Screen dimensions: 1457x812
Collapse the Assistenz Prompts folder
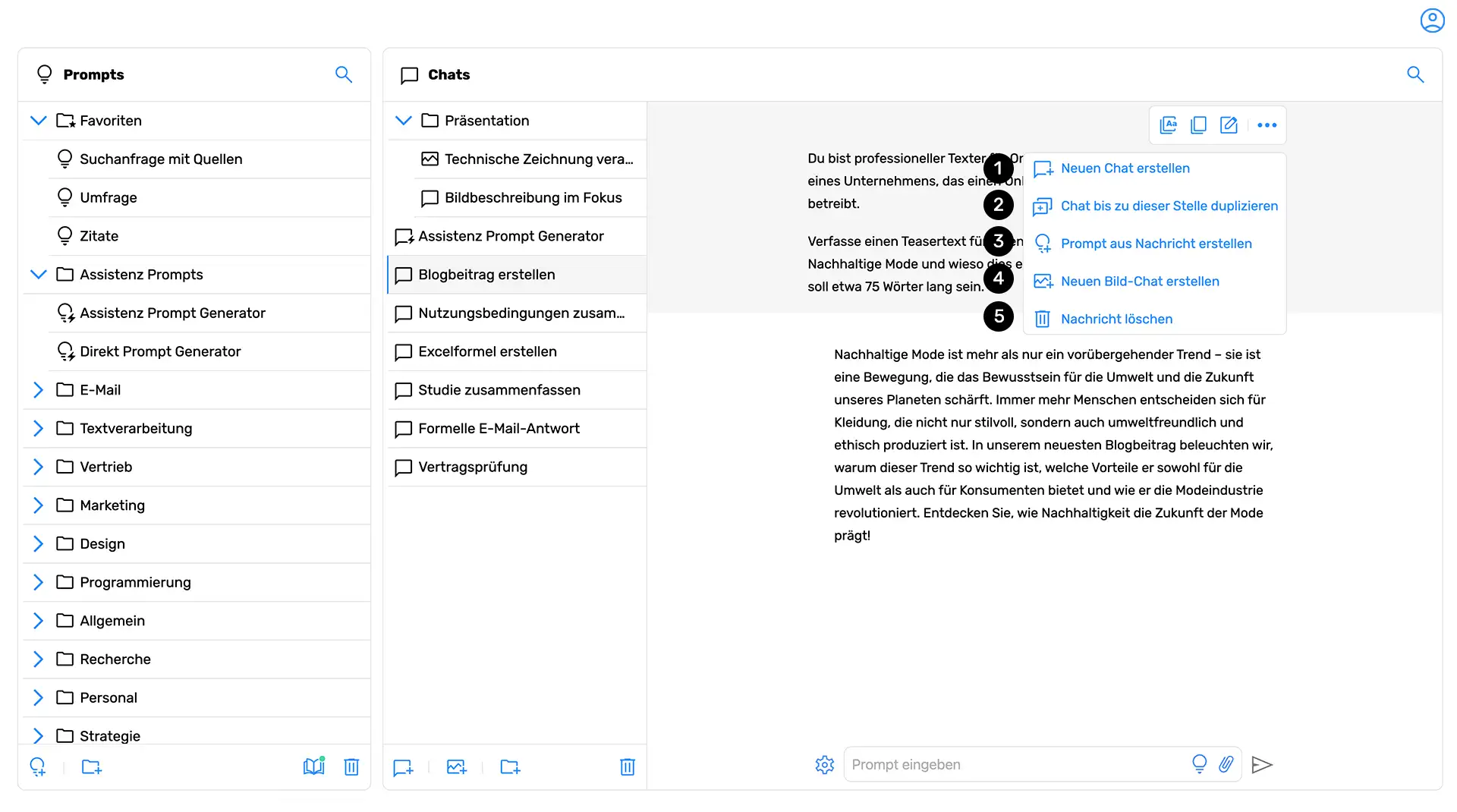(39, 275)
